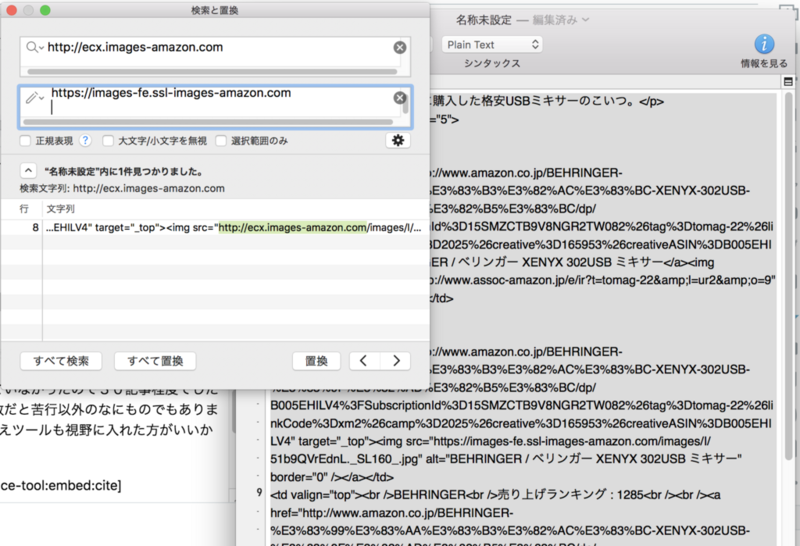Go to previous match
Image resolution: width=800 pixels, height=546 pixels.
pyautogui.click(x=364, y=361)
